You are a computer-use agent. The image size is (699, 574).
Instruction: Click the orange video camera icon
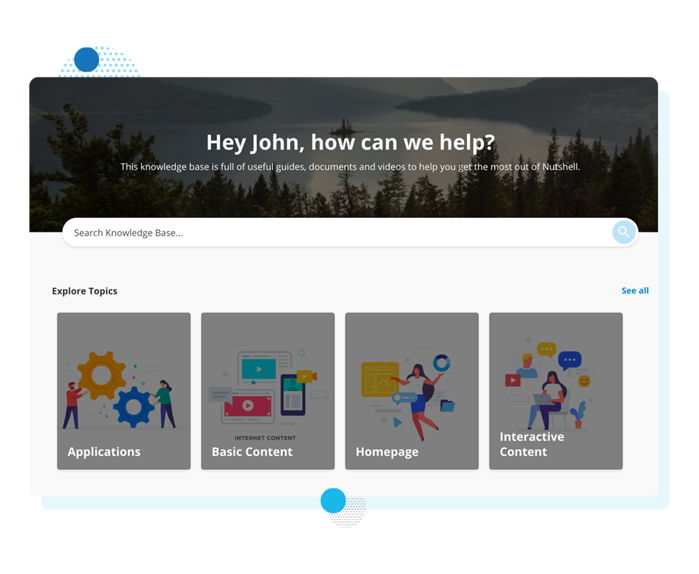pos(306,377)
